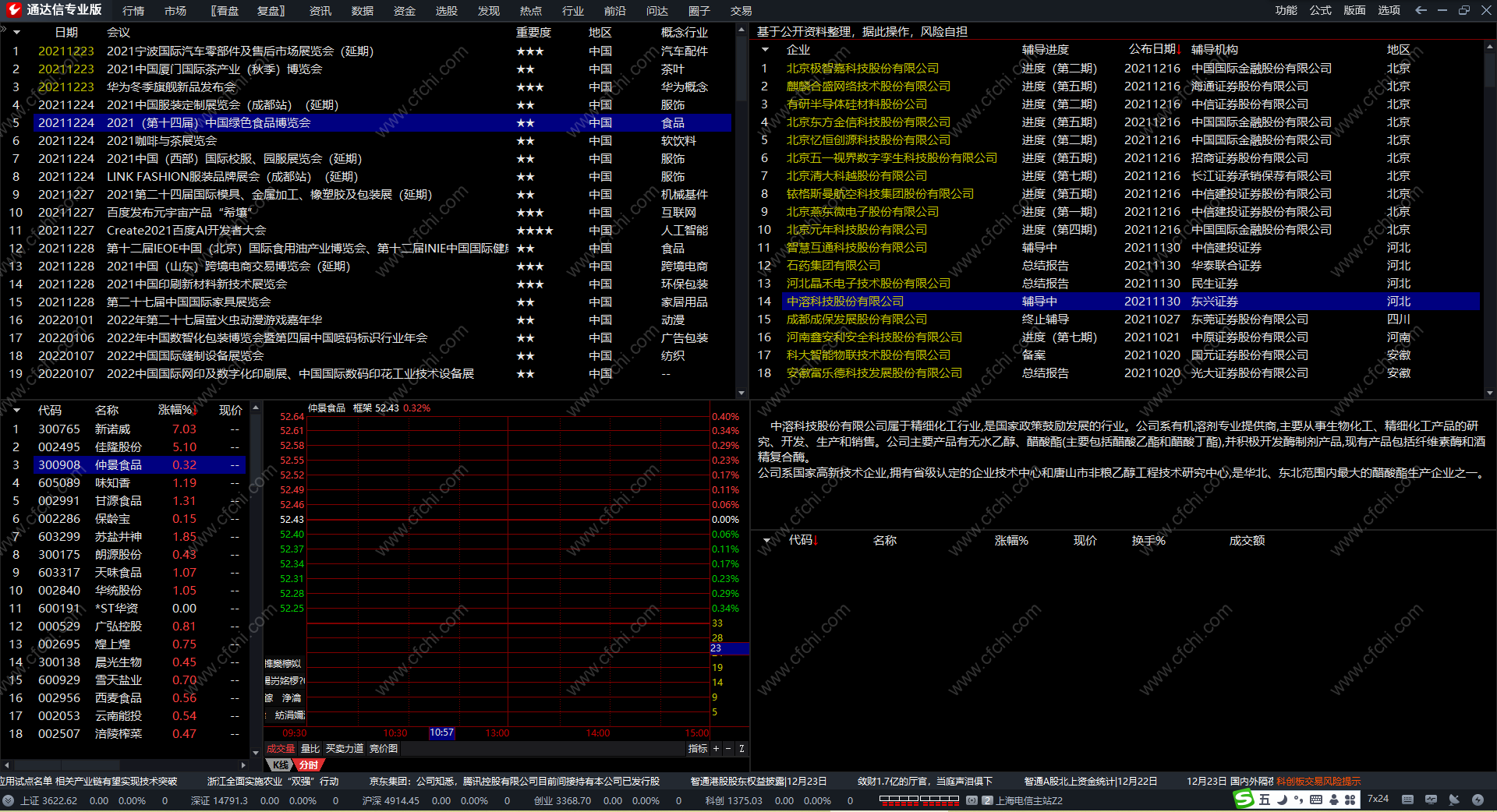The height and width of the screenshot is (812, 1497).
Task: Select the 量比 indicator tab
Action: coord(310,749)
